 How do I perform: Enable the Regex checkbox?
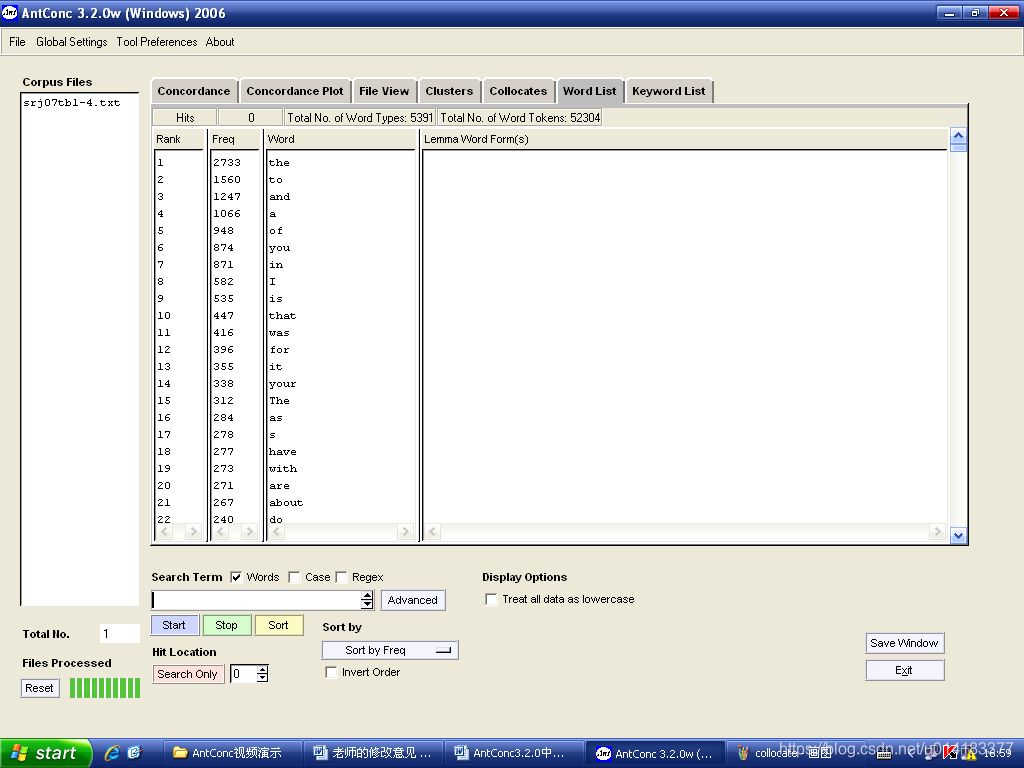coord(342,577)
